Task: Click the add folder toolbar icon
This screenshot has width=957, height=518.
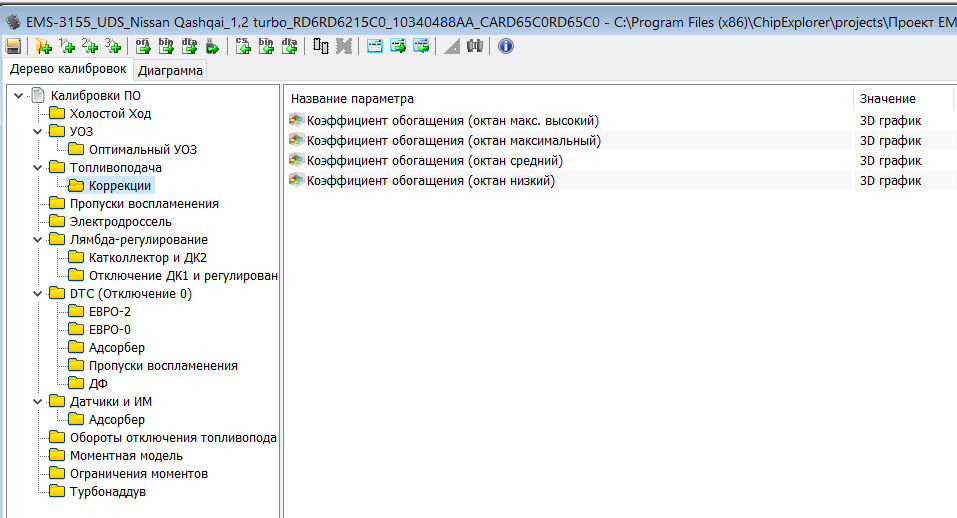Action: [x=43, y=46]
